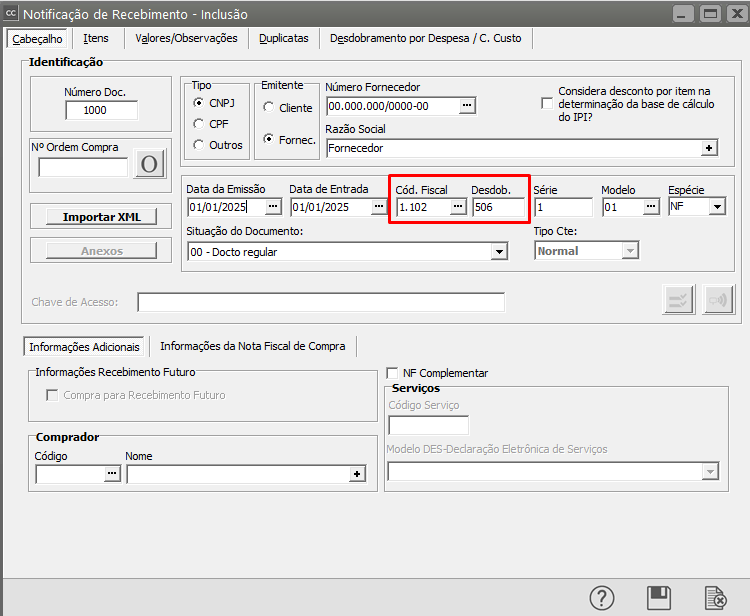Viewport: 750px width, 616px height.
Task: Switch to Informações da Nota Fiscal de Compra
Action: [252, 346]
